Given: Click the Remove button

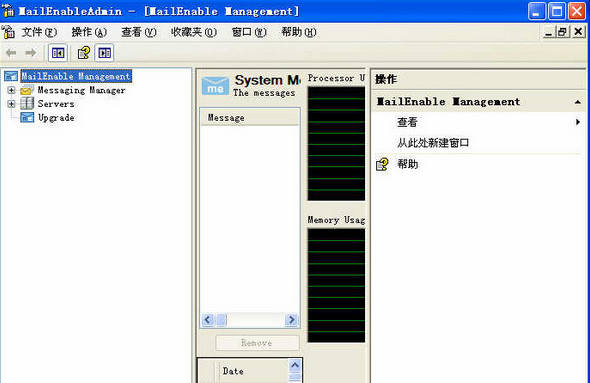Looking at the screenshot, I should 257,343.
